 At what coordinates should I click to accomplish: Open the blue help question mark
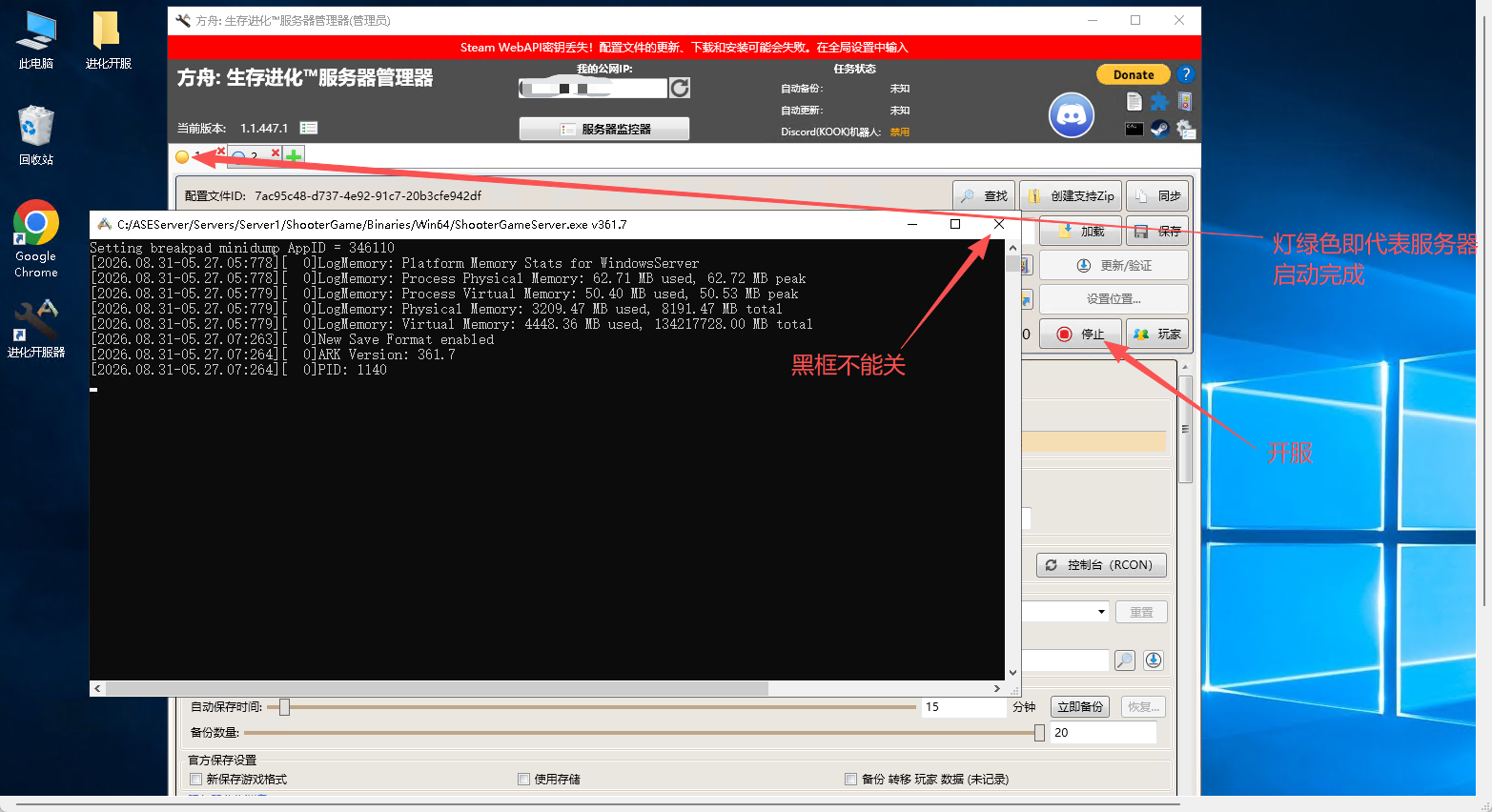pos(1185,74)
